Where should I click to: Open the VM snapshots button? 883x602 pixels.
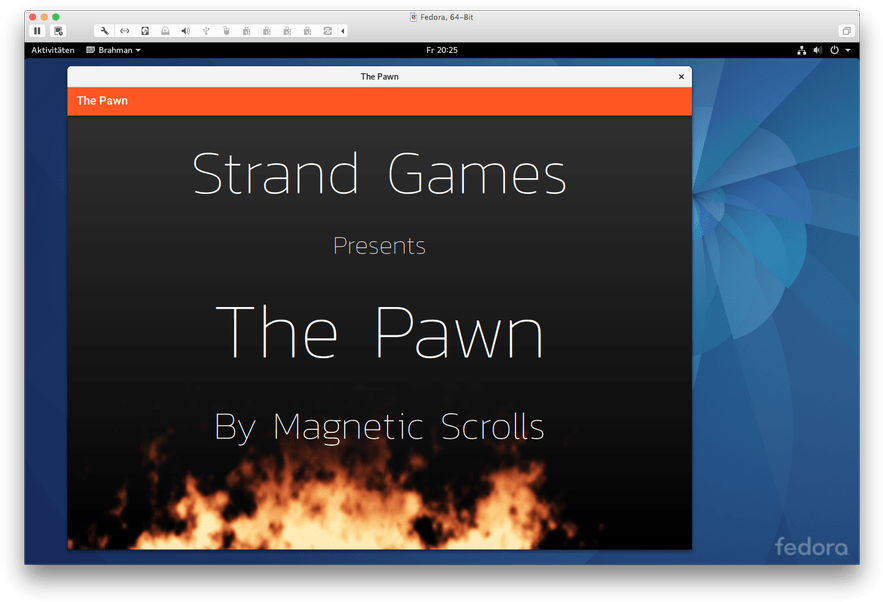point(58,31)
